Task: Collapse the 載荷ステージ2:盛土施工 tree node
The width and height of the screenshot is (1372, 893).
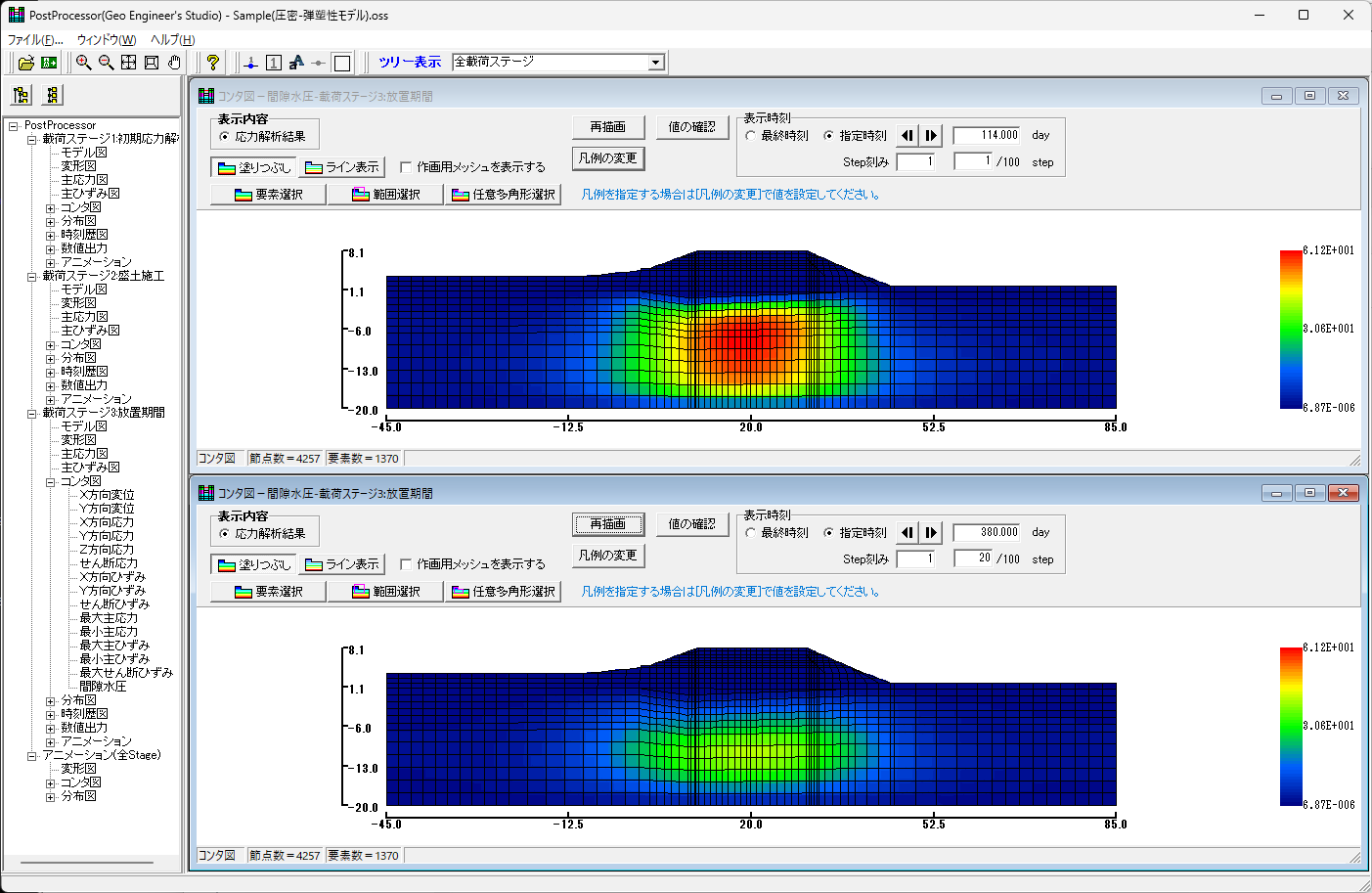Action: click(x=31, y=276)
